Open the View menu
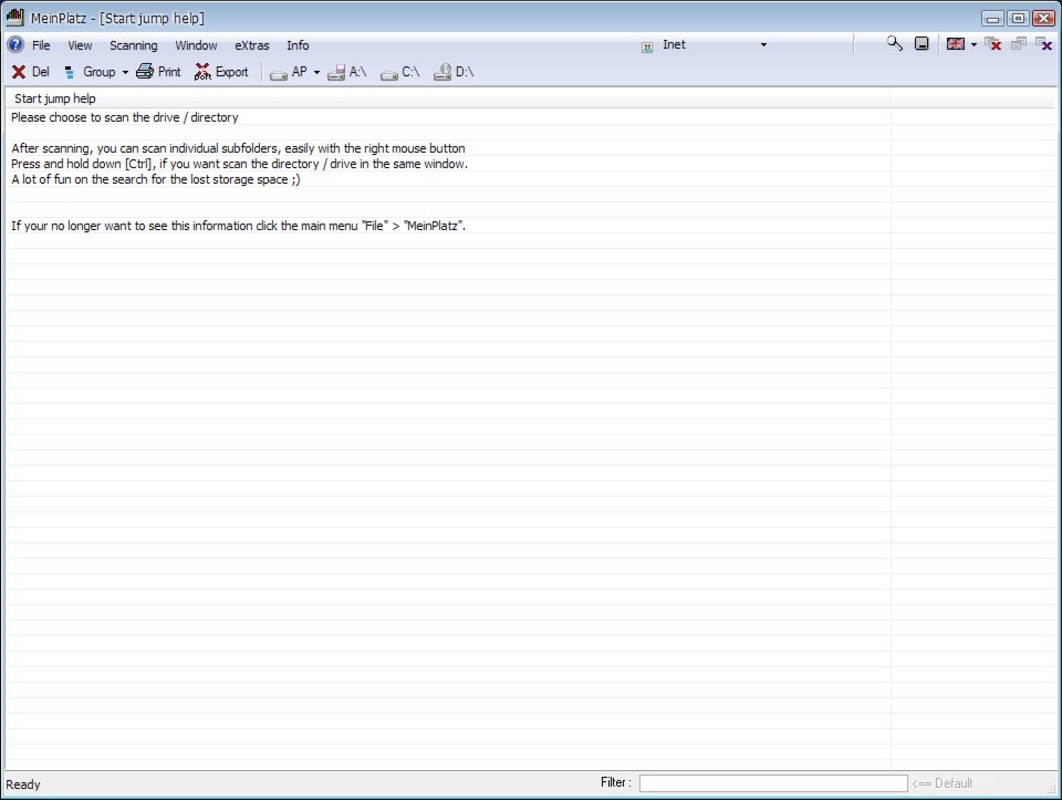This screenshot has width=1062, height=800. [80, 45]
